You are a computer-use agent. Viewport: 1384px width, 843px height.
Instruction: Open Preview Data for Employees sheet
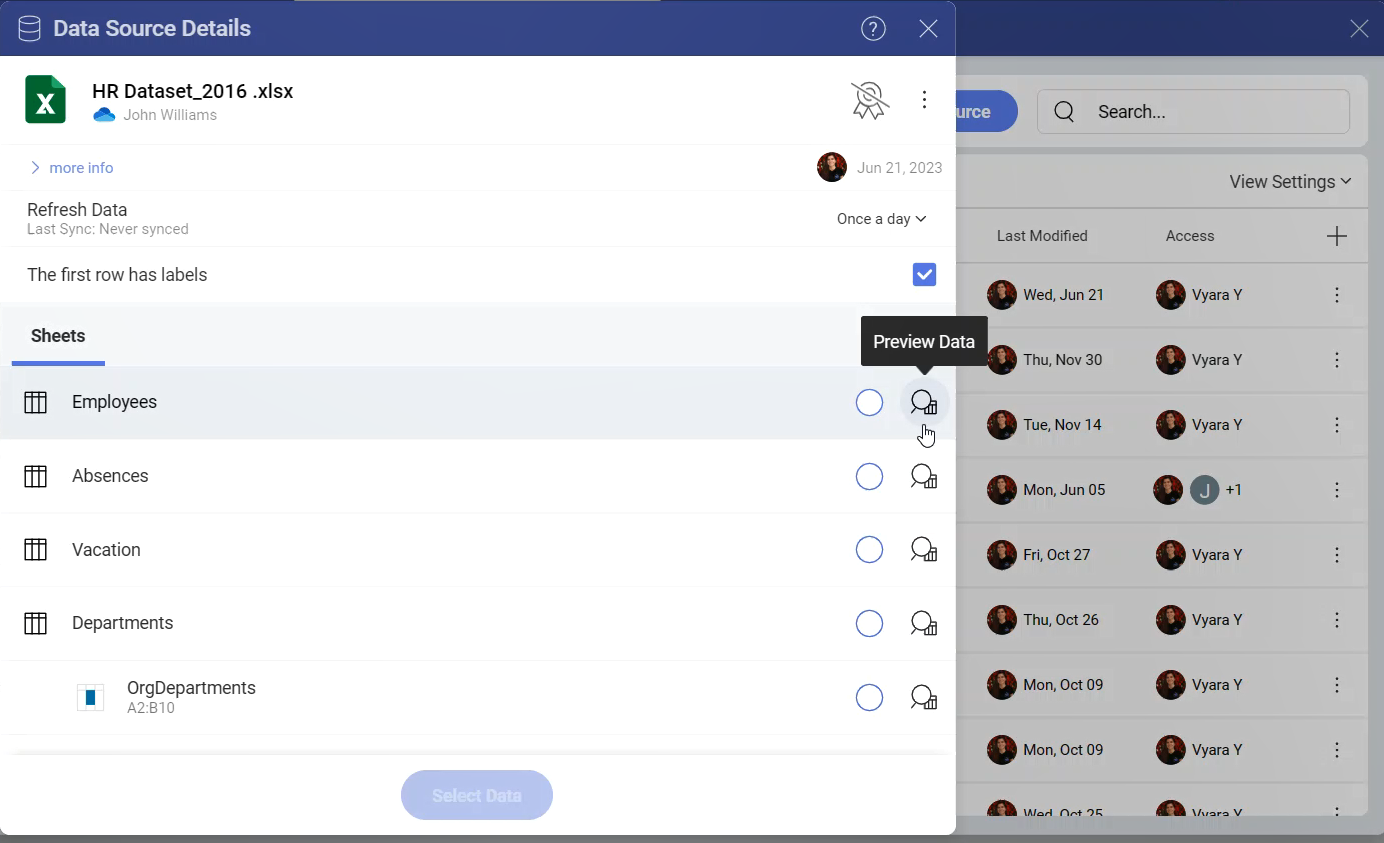click(x=924, y=402)
